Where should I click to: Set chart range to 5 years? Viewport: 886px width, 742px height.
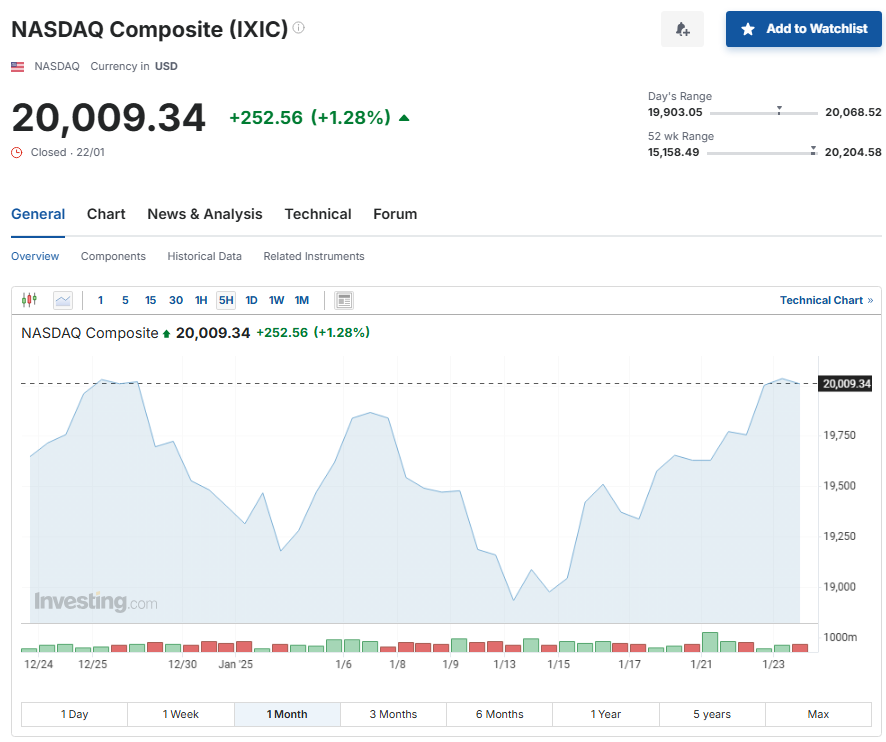coord(712,714)
